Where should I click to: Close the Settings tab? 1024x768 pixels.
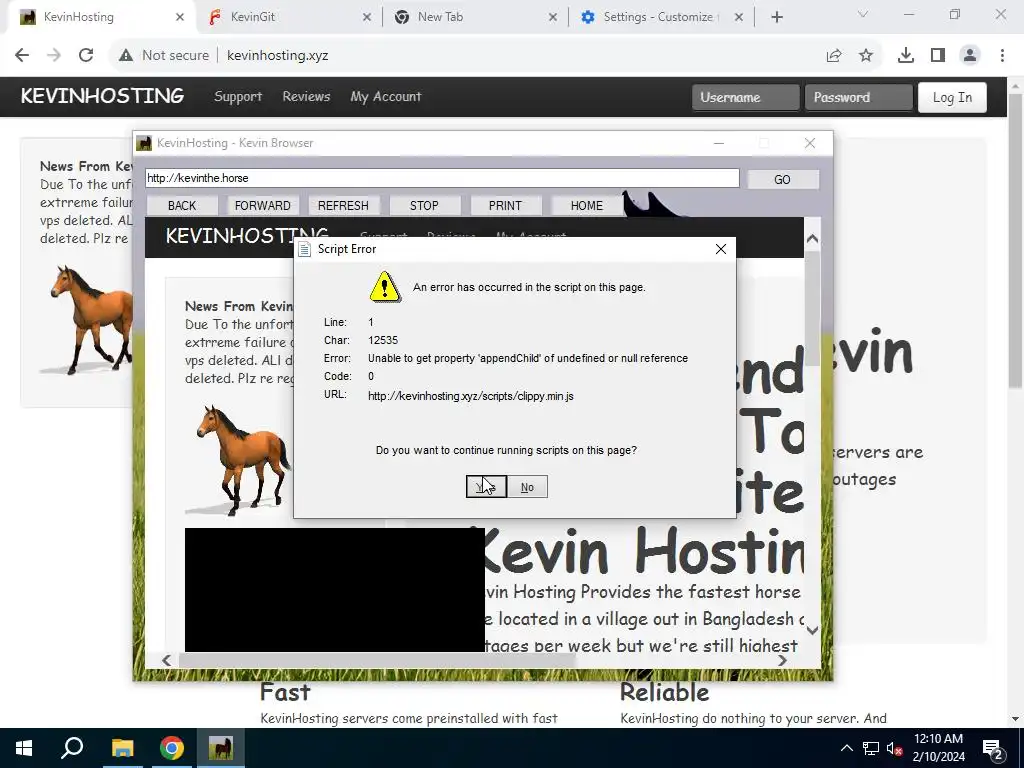[739, 17]
